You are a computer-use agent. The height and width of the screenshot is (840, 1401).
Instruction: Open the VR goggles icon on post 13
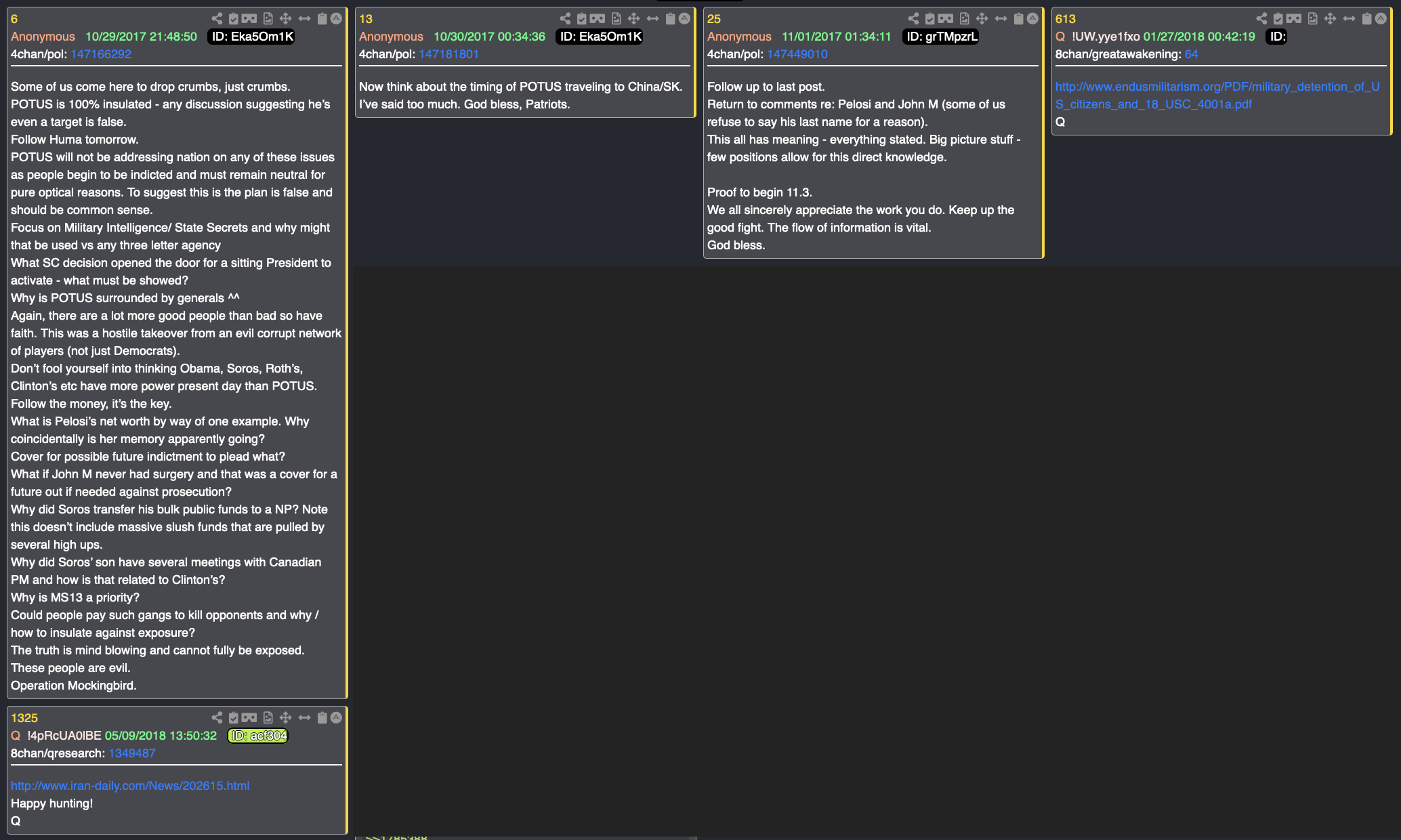coord(598,19)
